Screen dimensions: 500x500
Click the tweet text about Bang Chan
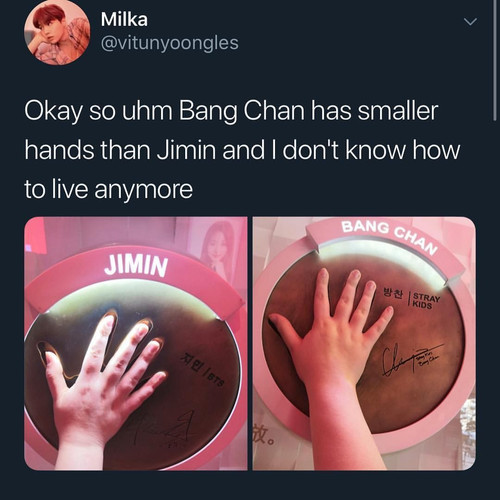click(x=242, y=150)
